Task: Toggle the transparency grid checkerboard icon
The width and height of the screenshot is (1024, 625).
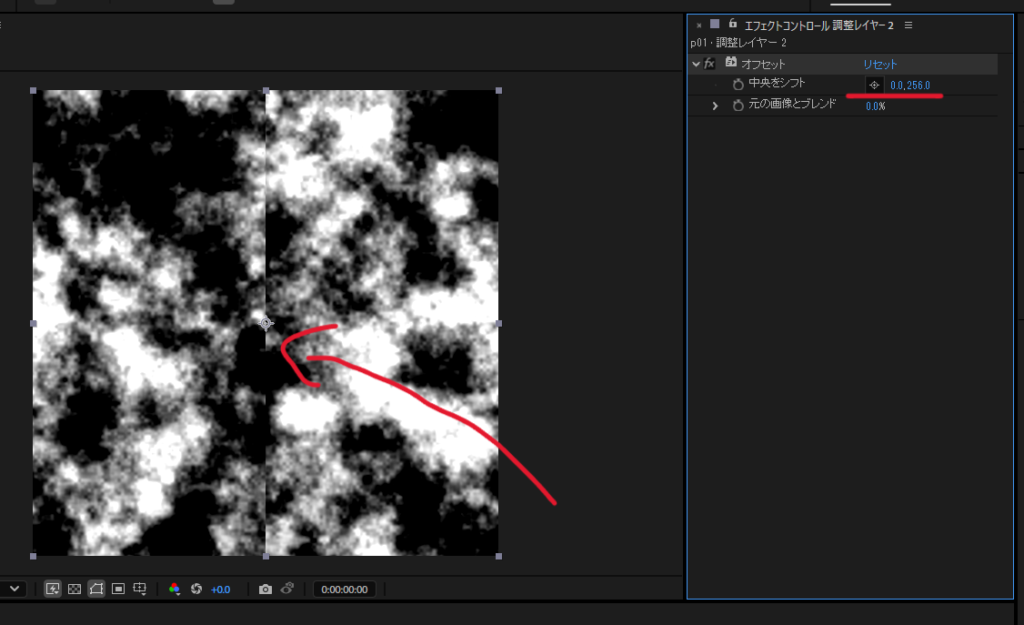Action: 74,589
